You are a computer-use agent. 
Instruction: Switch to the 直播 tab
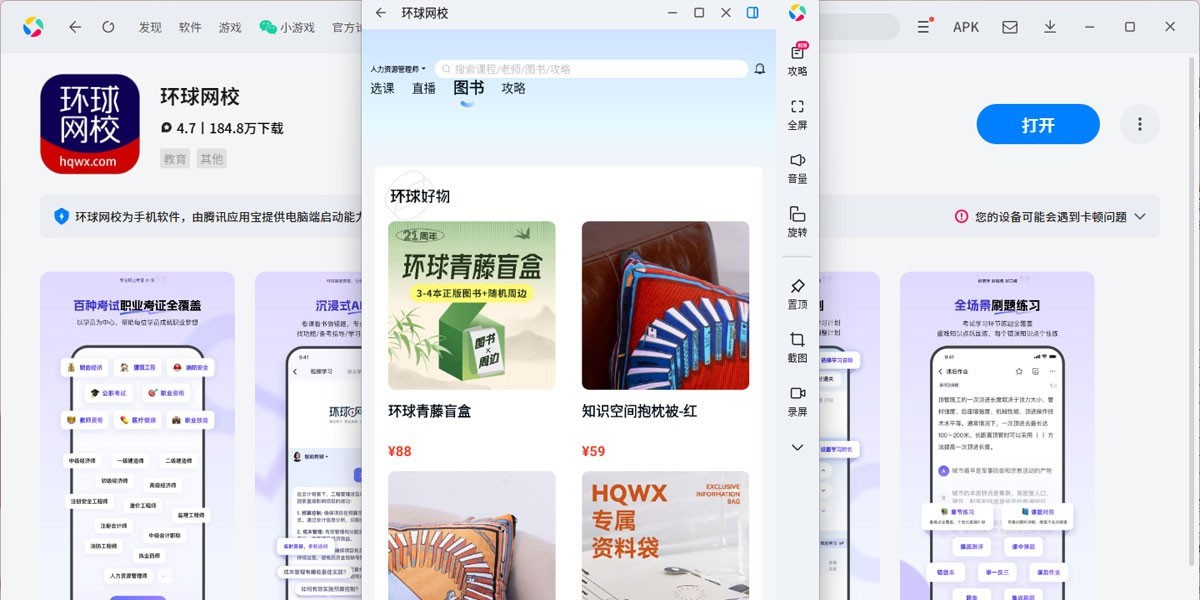tap(424, 88)
